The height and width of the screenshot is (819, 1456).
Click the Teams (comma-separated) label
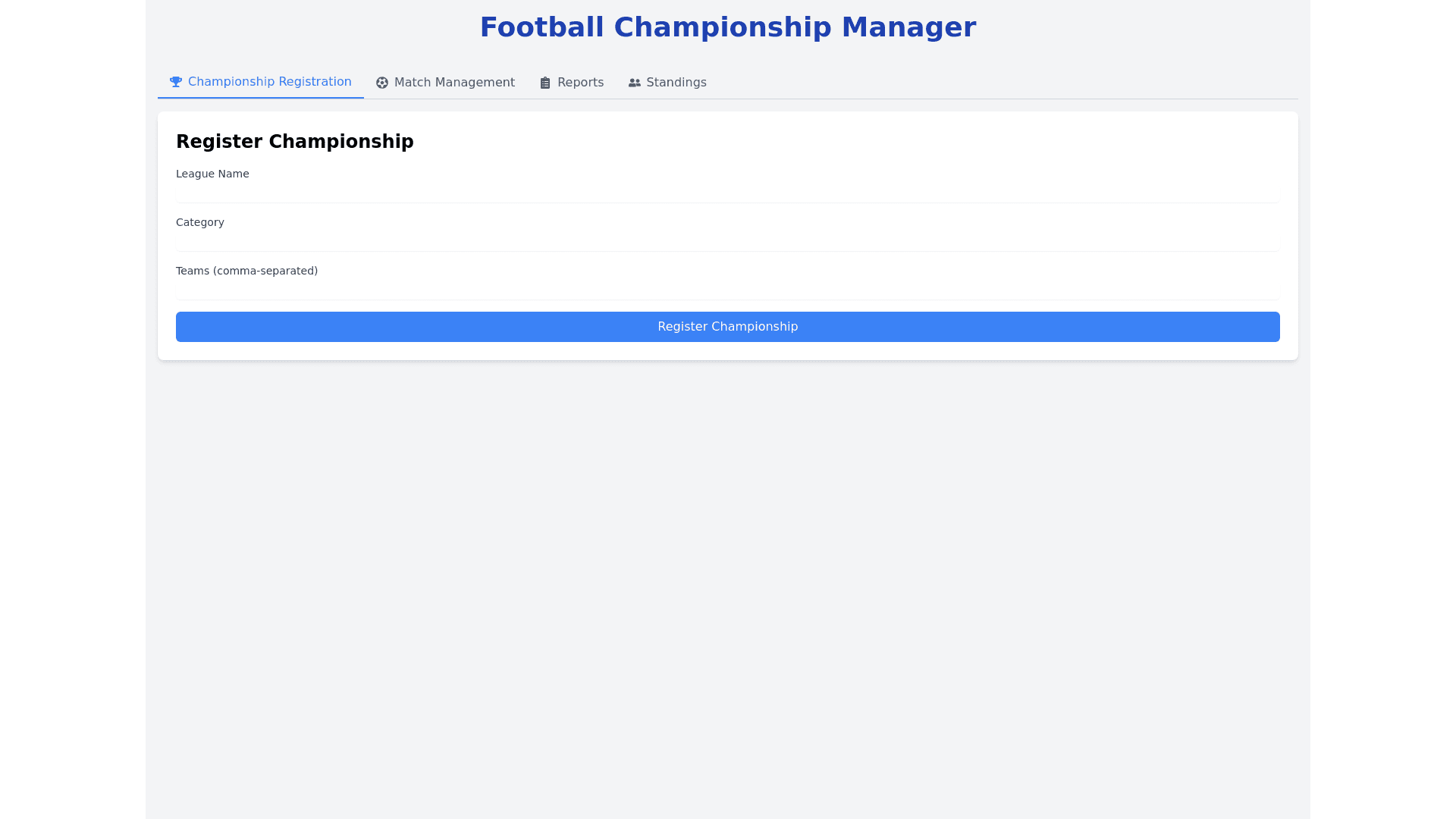pos(246,271)
